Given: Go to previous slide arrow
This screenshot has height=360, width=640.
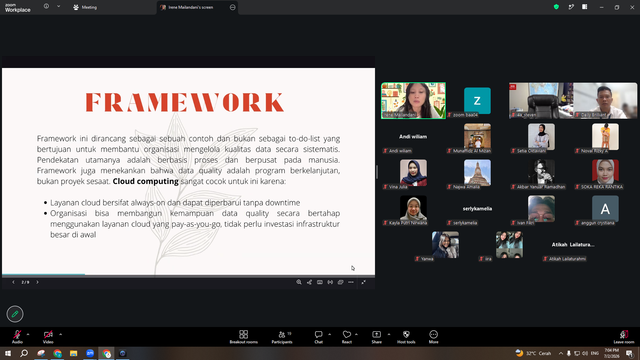Looking at the screenshot, I should (x=13, y=282).
